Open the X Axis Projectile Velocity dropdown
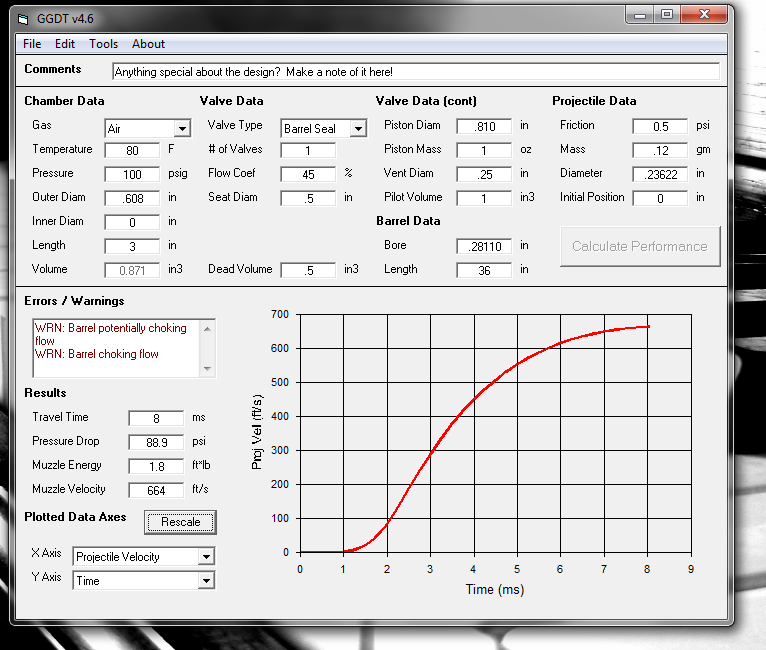 click(206, 557)
